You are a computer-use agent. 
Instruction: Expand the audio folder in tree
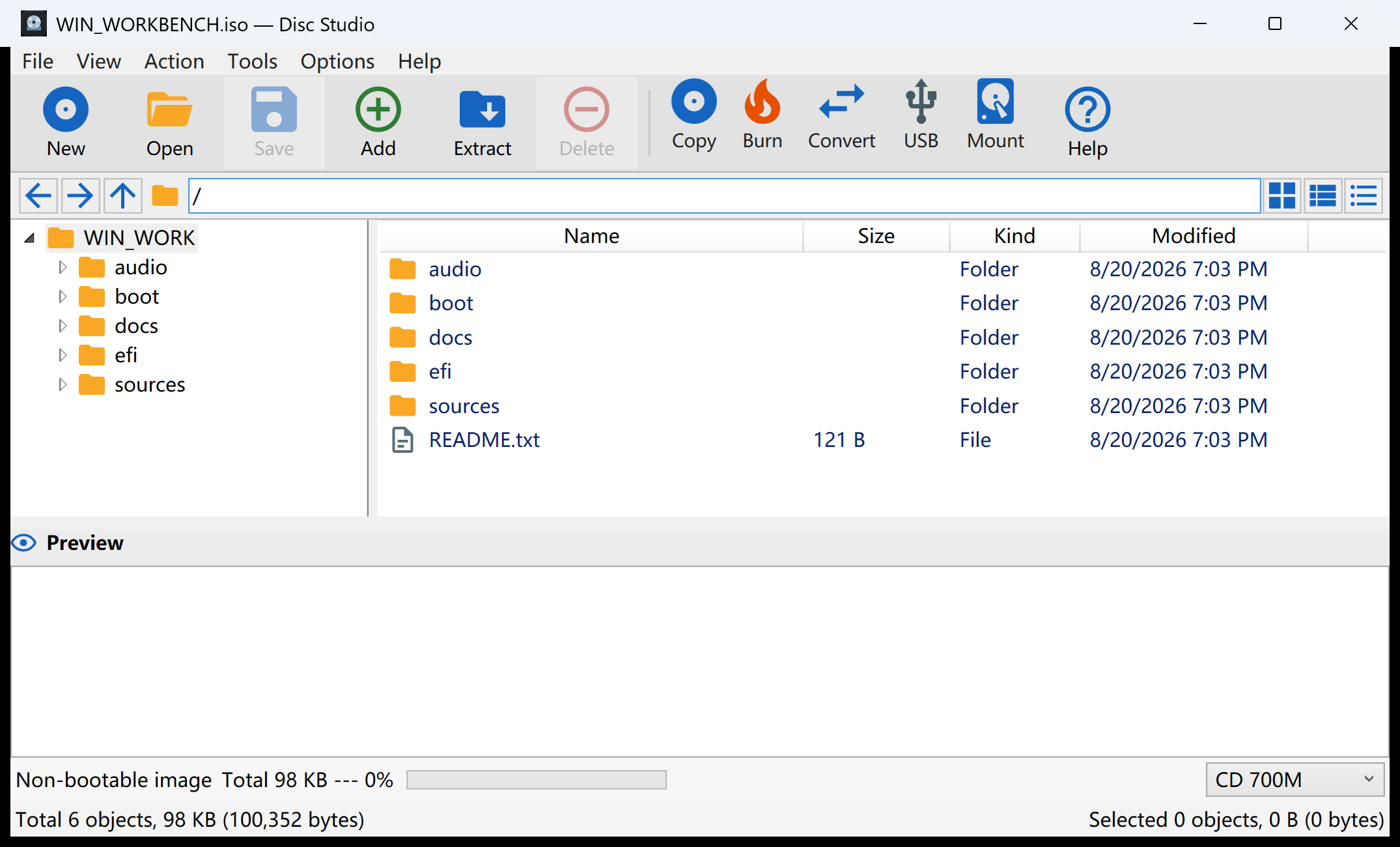click(63, 267)
